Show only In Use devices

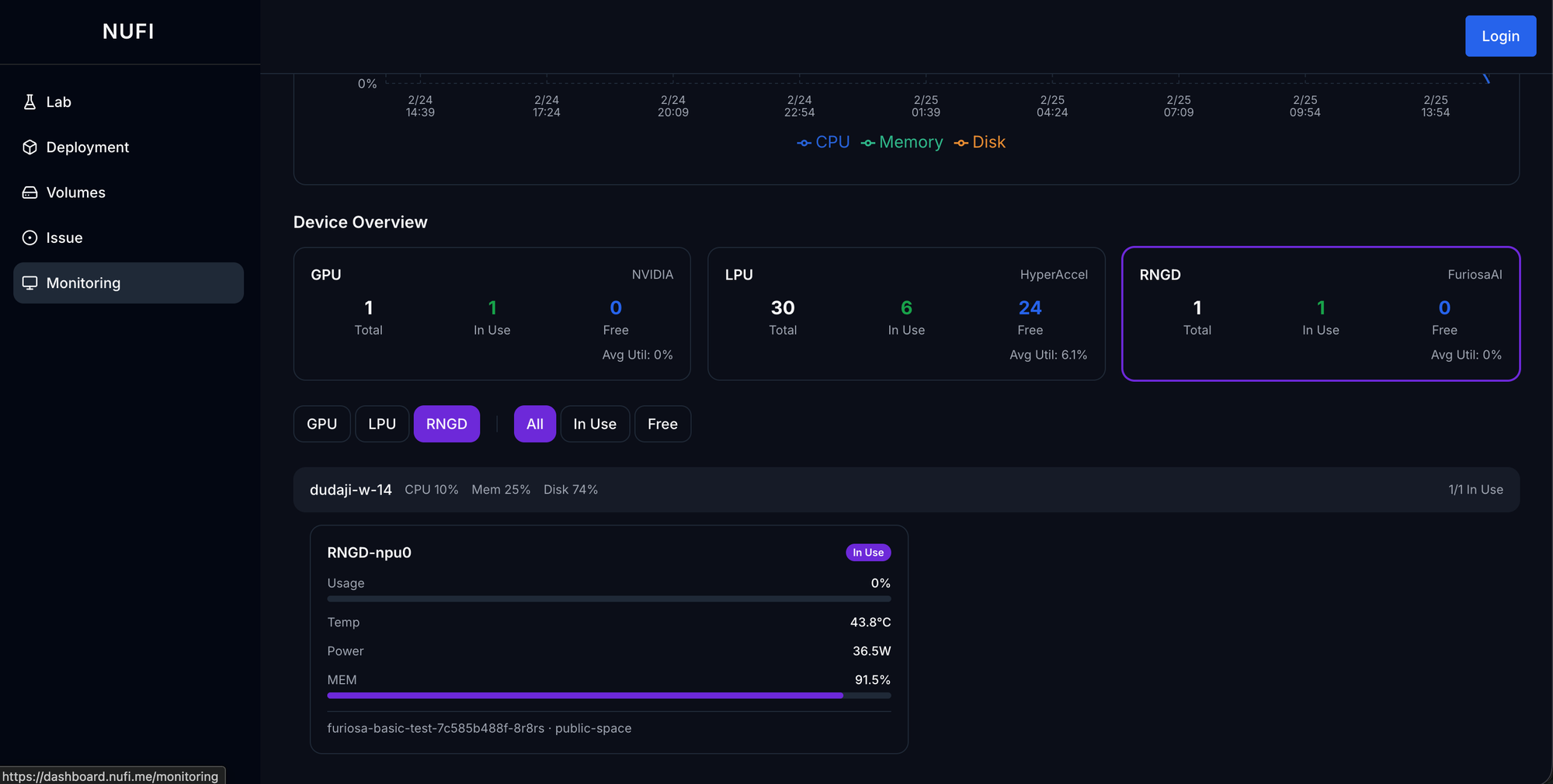595,424
